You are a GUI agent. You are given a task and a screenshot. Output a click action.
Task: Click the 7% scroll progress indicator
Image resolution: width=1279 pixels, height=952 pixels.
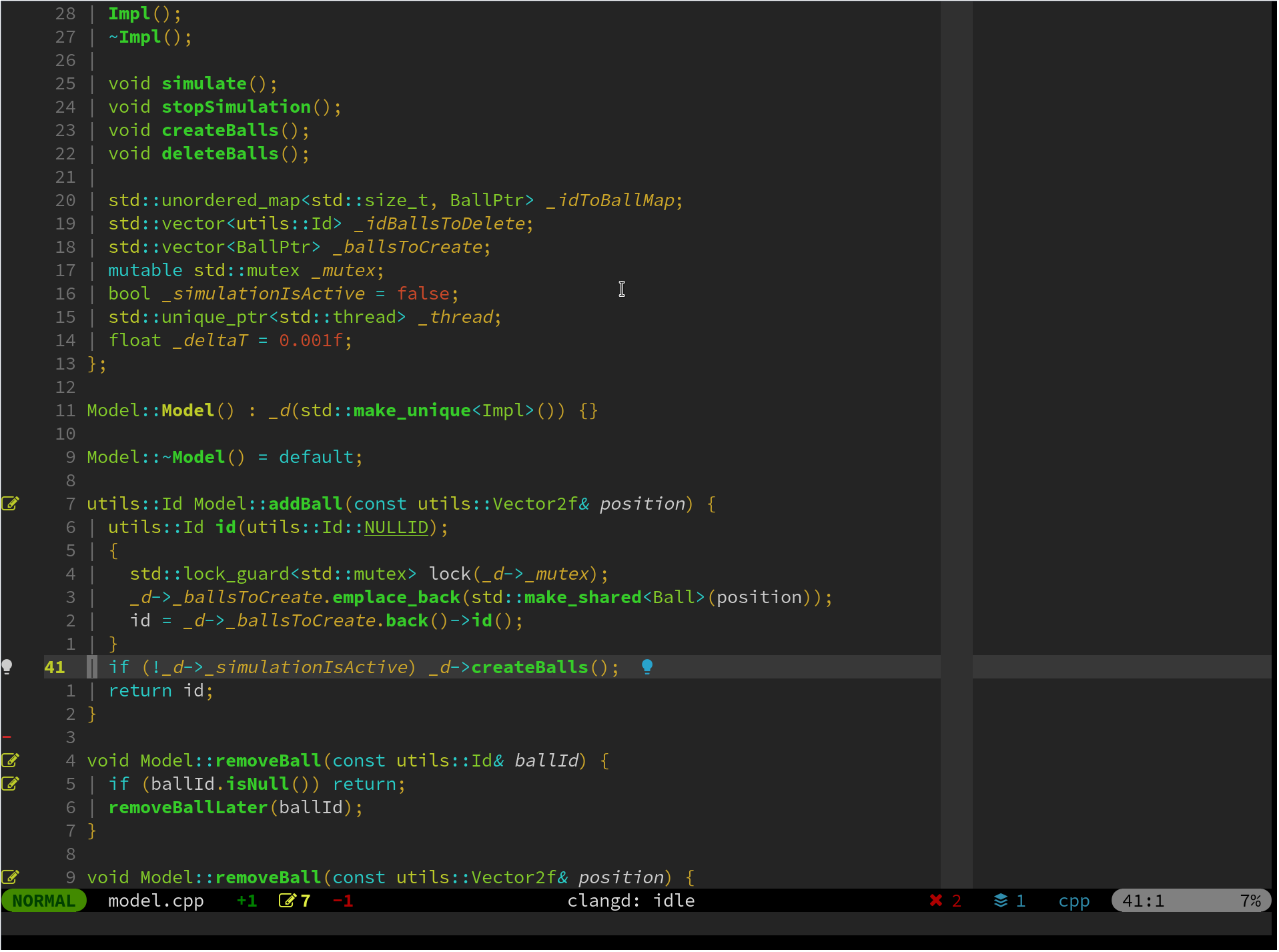point(1250,900)
